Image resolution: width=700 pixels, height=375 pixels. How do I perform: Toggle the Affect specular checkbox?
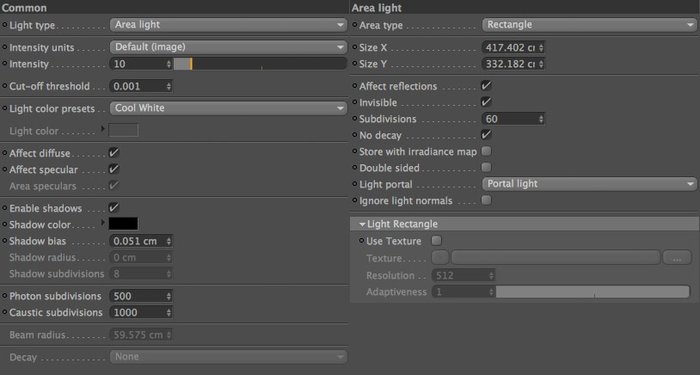[x=114, y=169]
